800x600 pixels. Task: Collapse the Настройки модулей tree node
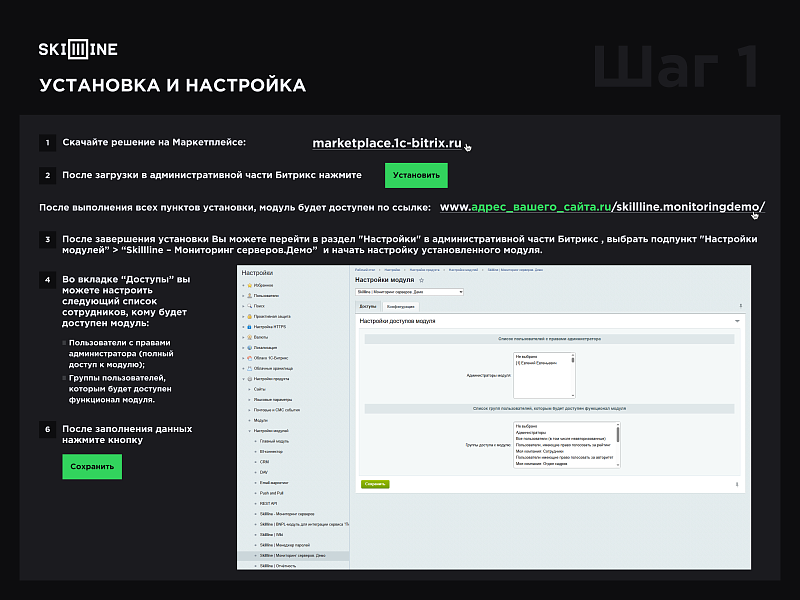point(247,430)
